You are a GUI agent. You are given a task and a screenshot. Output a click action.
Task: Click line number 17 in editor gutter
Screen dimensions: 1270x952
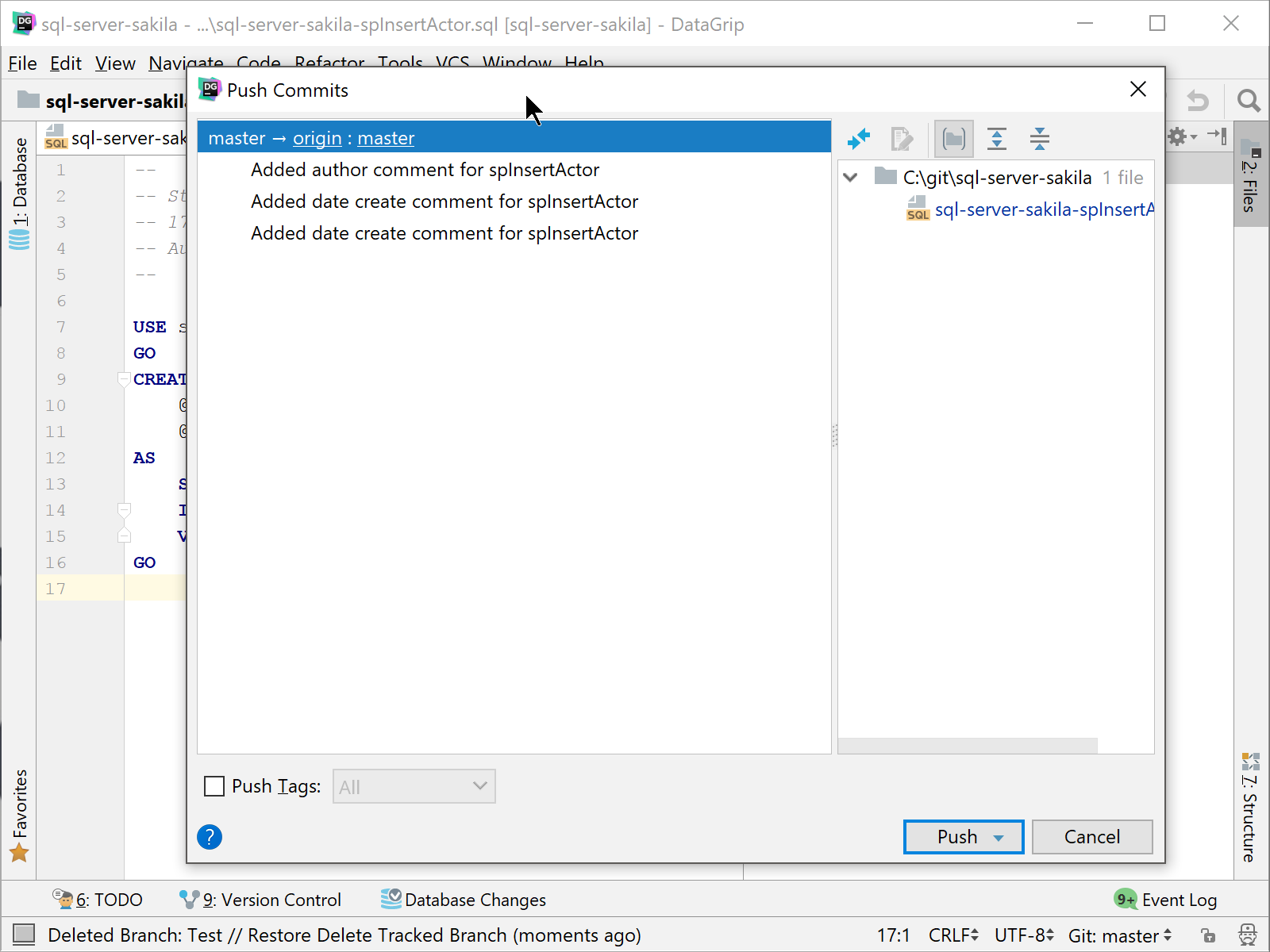click(56, 589)
